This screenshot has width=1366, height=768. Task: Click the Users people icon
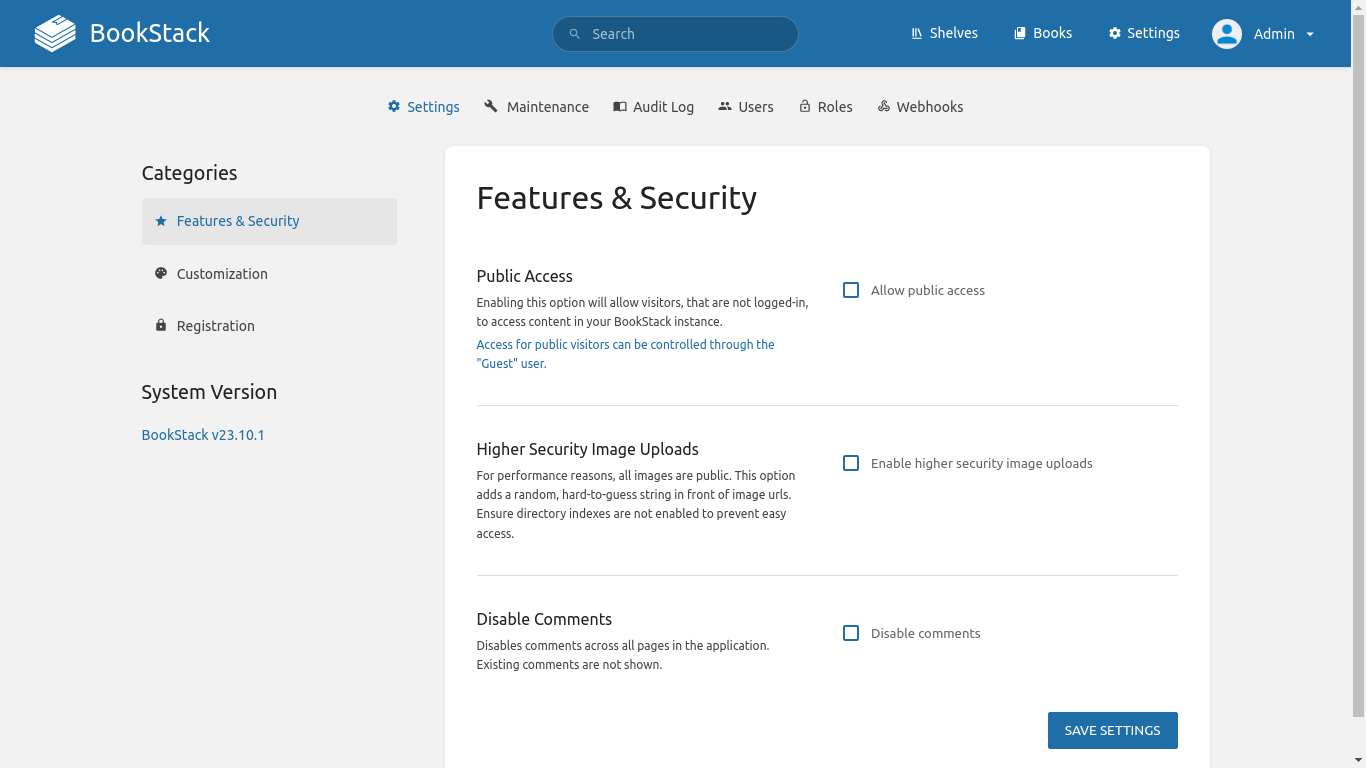coord(725,106)
